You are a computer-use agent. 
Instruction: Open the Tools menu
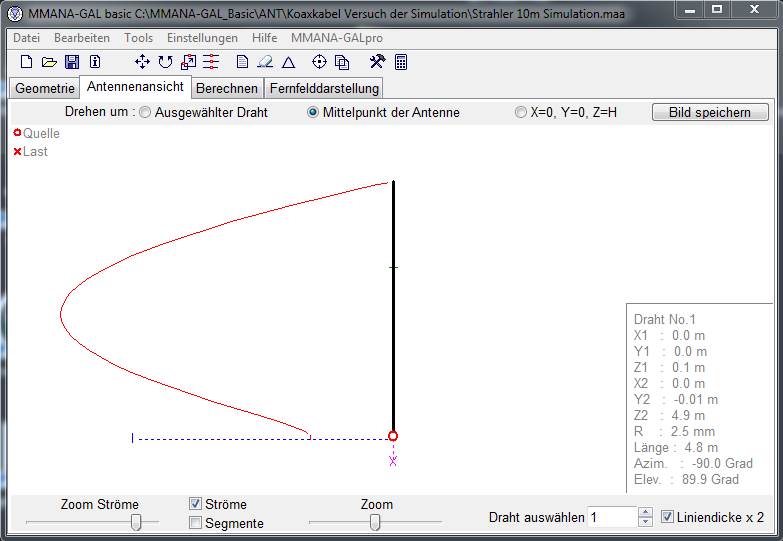click(139, 38)
